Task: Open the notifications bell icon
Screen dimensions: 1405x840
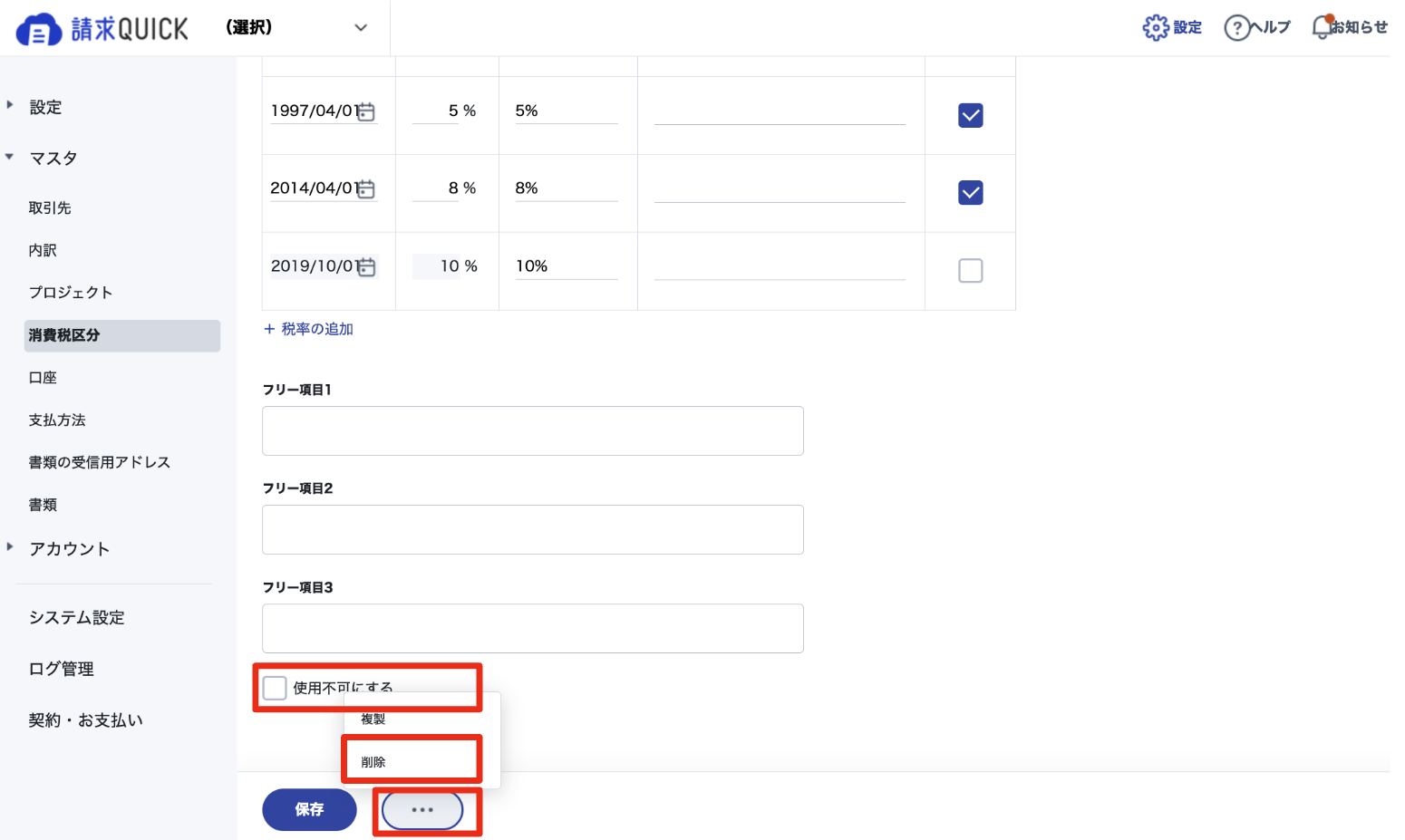Action: click(1323, 27)
